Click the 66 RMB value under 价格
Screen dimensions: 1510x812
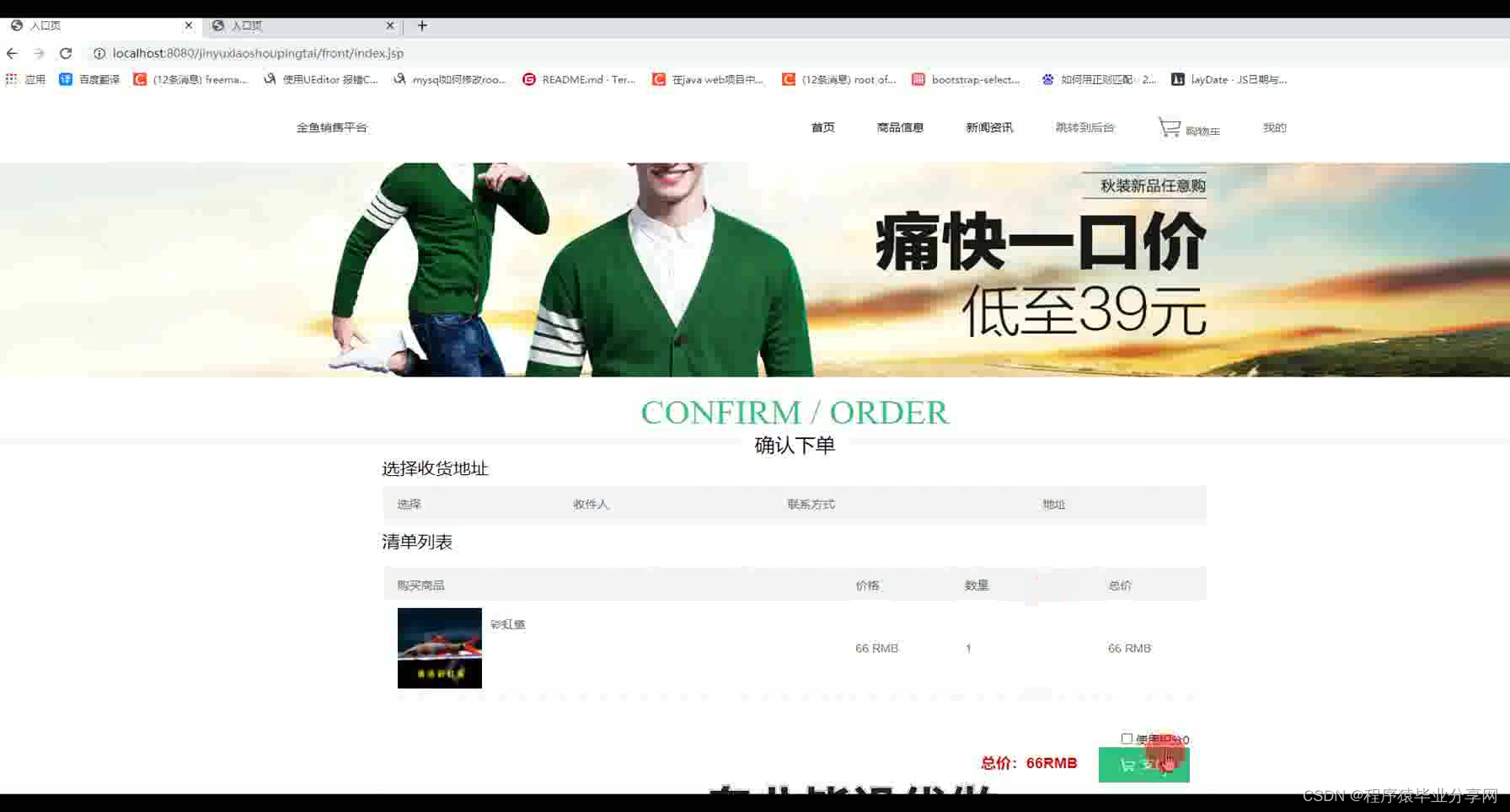point(876,648)
